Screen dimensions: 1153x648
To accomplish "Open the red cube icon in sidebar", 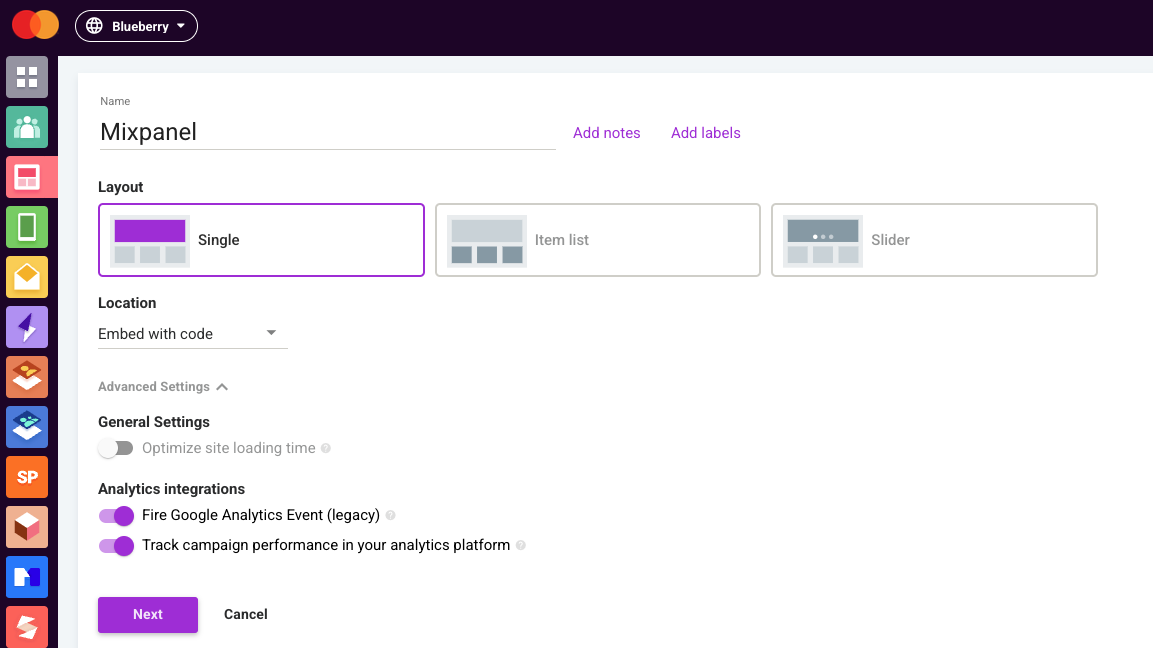I will pyautogui.click(x=27, y=527).
